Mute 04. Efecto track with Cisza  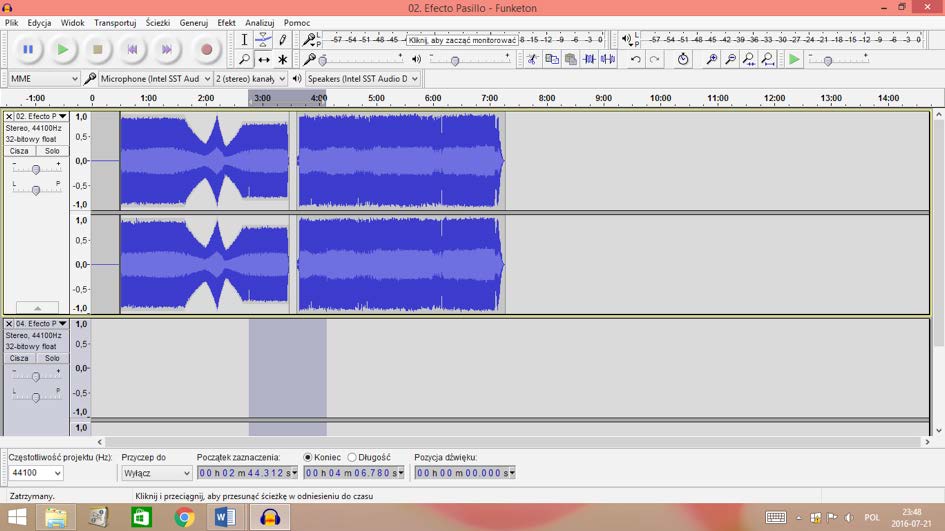pos(19,358)
